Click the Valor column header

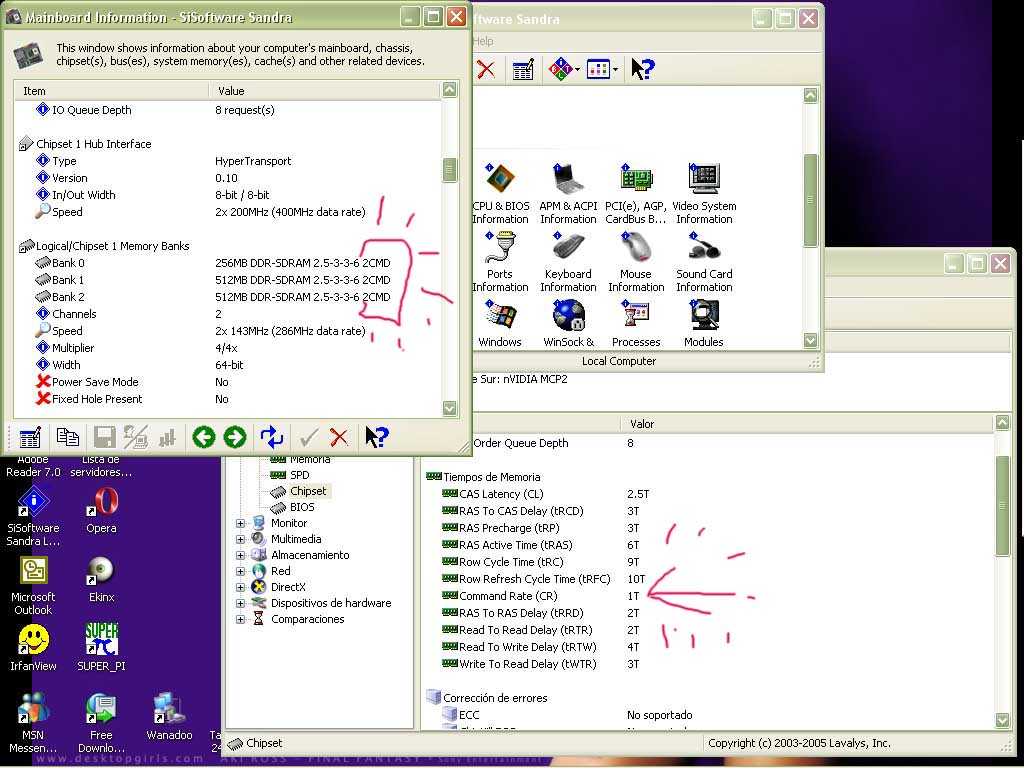642,424
